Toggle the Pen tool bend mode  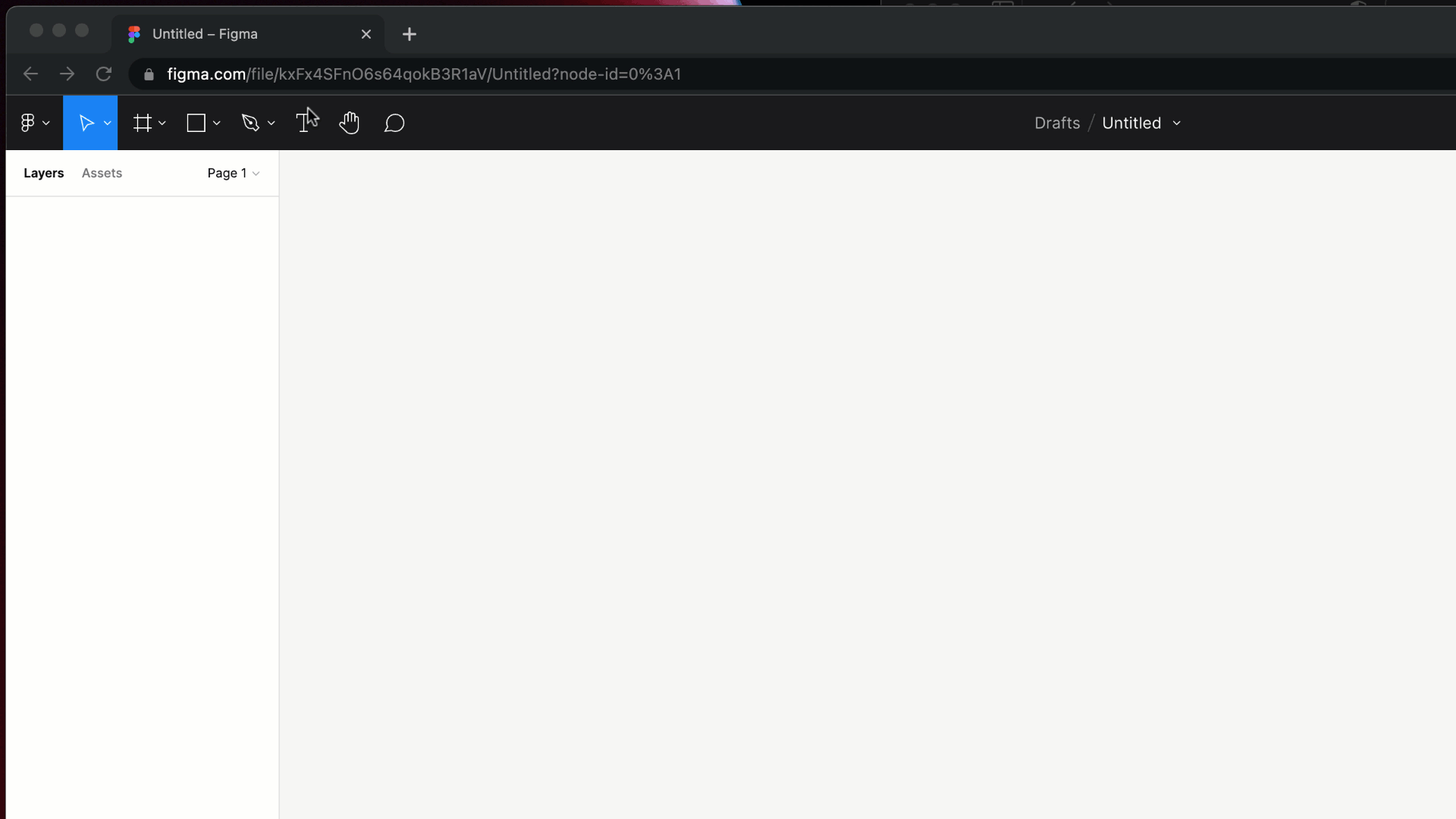point(271,123)
